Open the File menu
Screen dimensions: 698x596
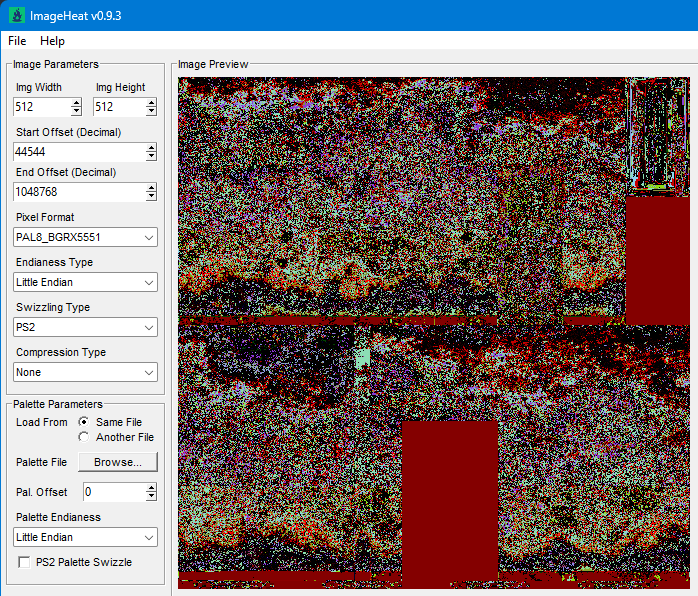(17, 41)
